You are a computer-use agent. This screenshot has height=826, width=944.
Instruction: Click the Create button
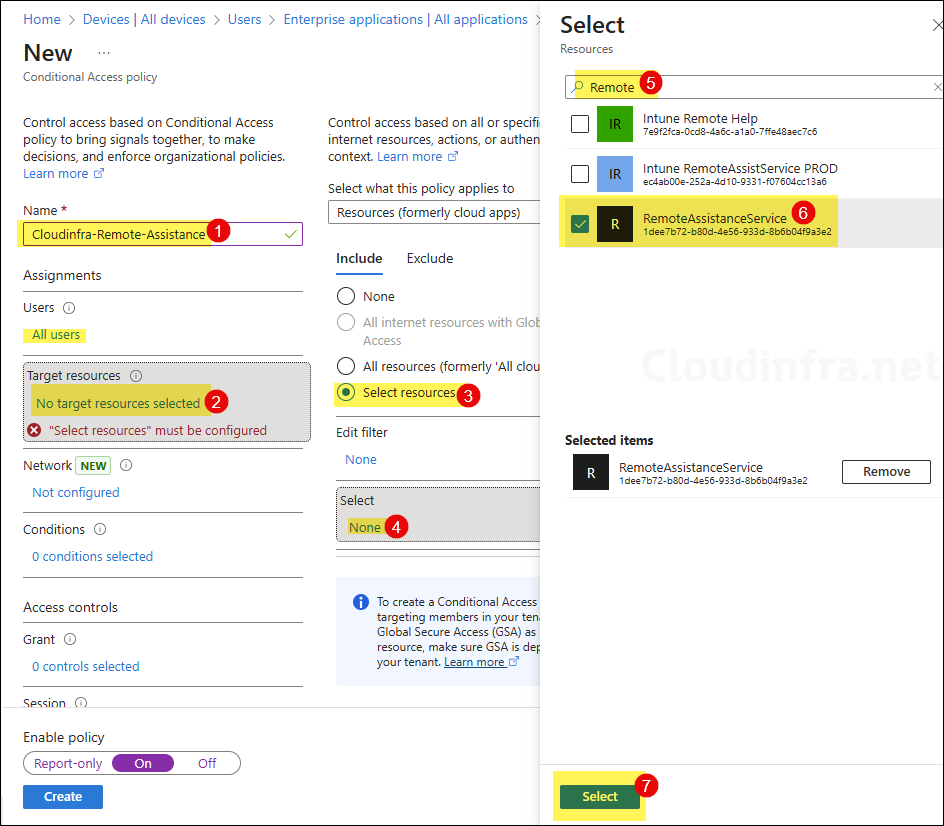point(63,797)
